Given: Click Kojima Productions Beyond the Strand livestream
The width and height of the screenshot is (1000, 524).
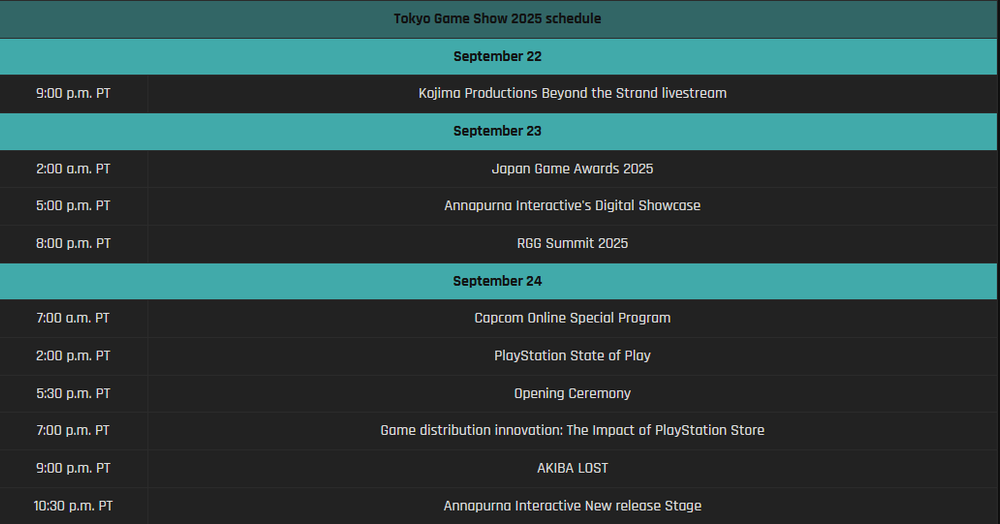Looking at the screenshot, I should pyautogui.click(x=572, y=93).
